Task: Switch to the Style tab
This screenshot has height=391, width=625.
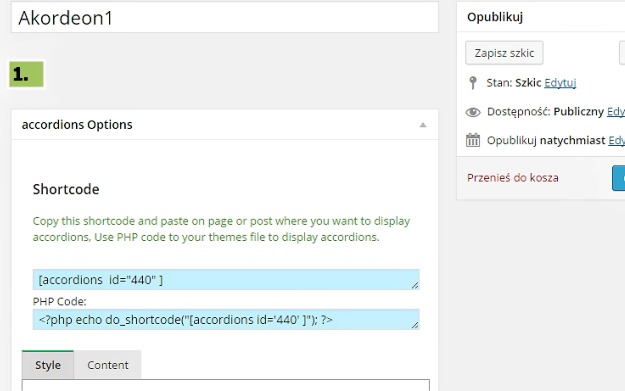Action: 48,365
